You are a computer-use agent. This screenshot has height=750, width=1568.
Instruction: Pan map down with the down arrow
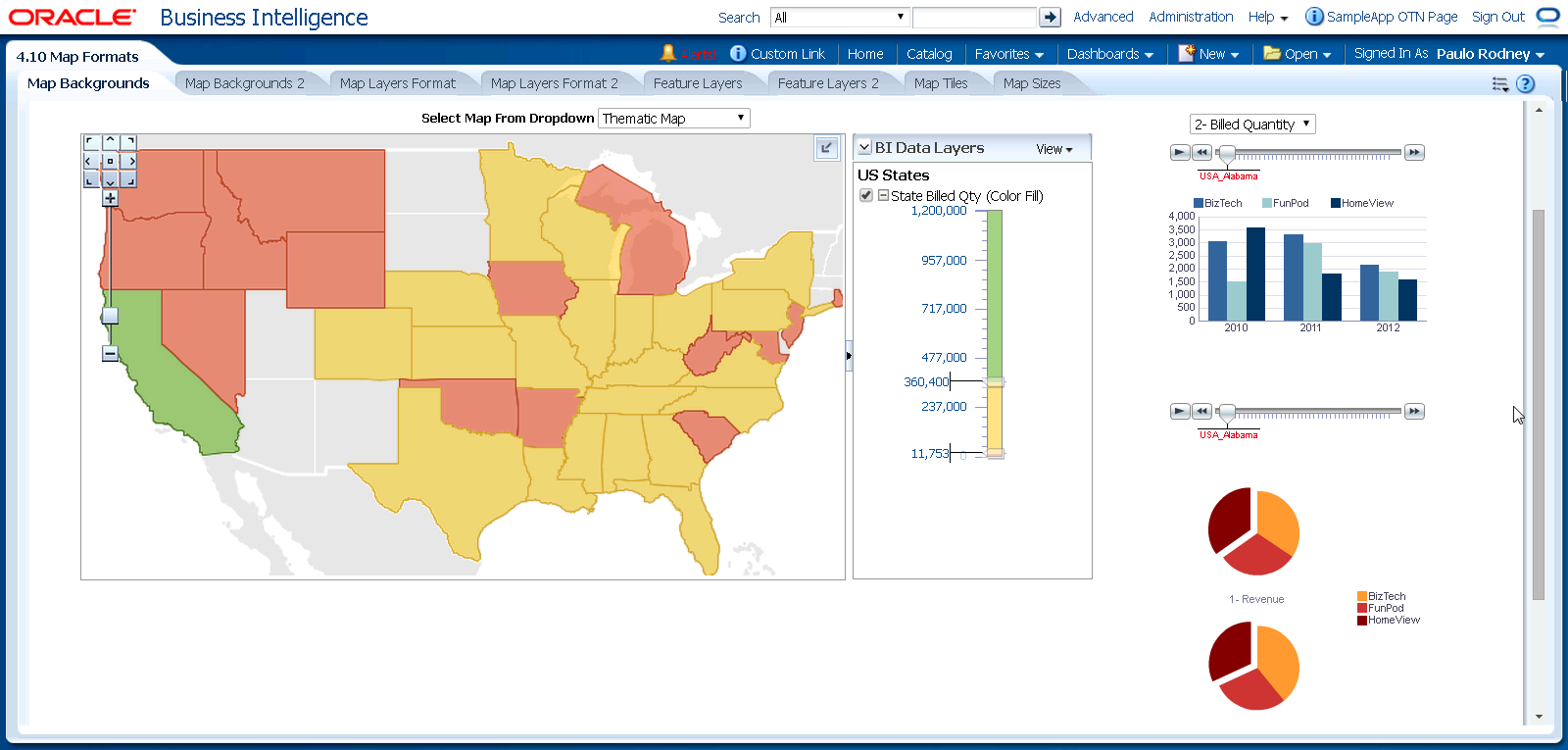coord(110,180)
